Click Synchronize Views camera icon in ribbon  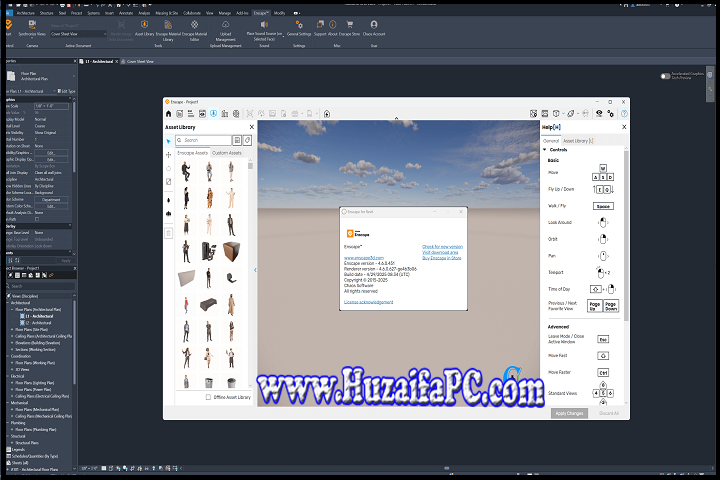32,24
